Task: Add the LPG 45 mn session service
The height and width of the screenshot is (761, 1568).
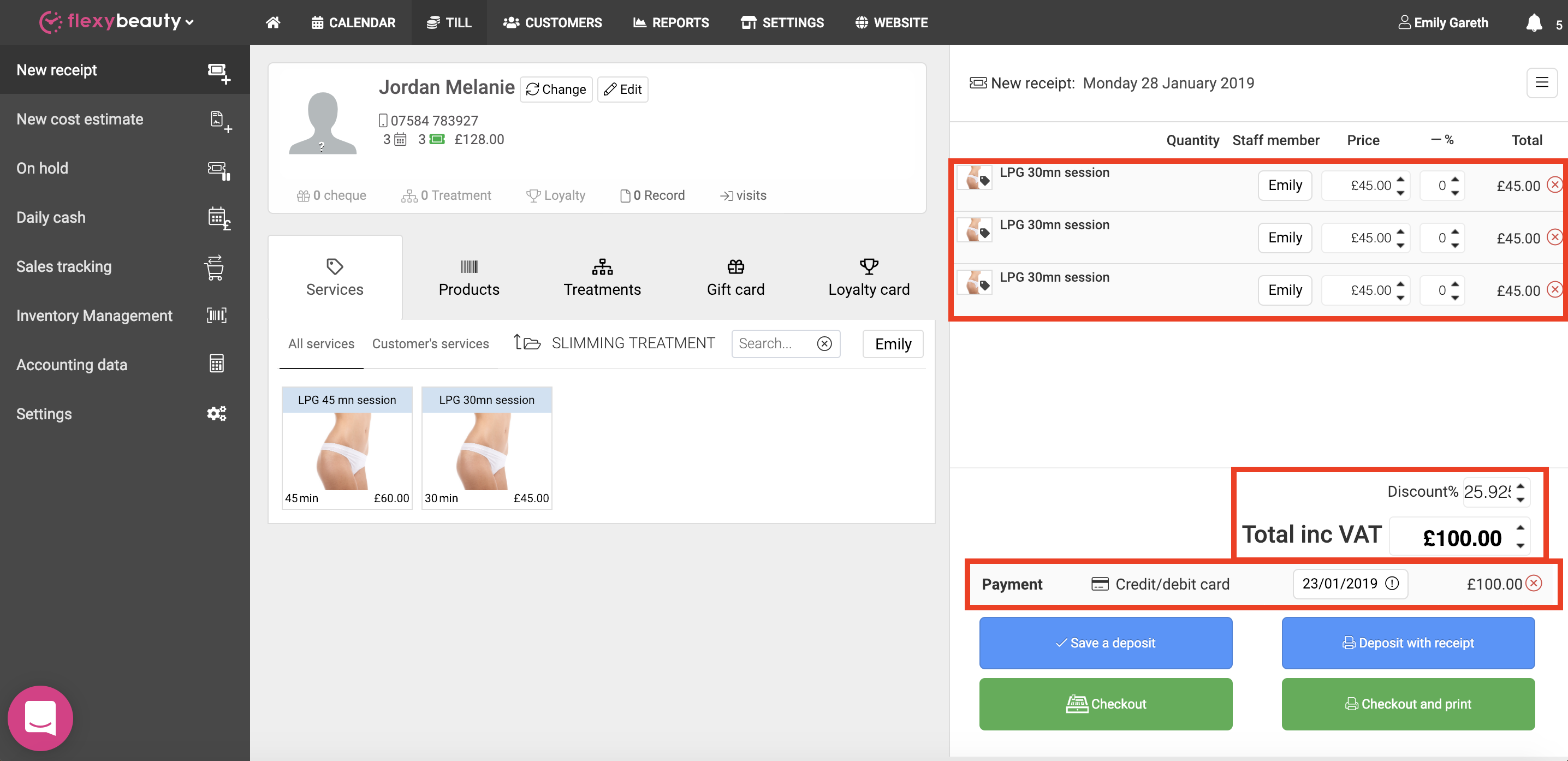Action: [347, 448]
